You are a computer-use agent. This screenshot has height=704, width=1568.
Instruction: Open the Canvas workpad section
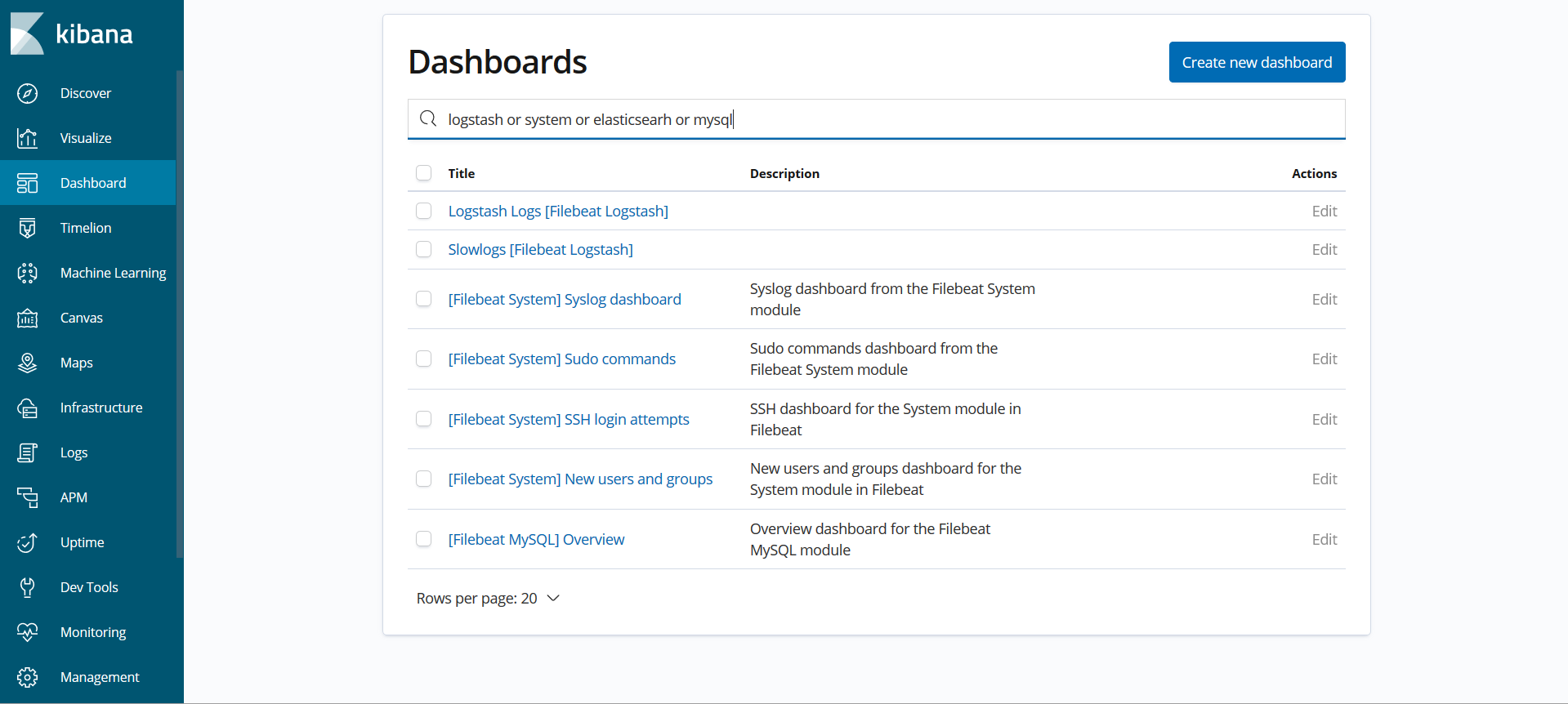point(81,318)
